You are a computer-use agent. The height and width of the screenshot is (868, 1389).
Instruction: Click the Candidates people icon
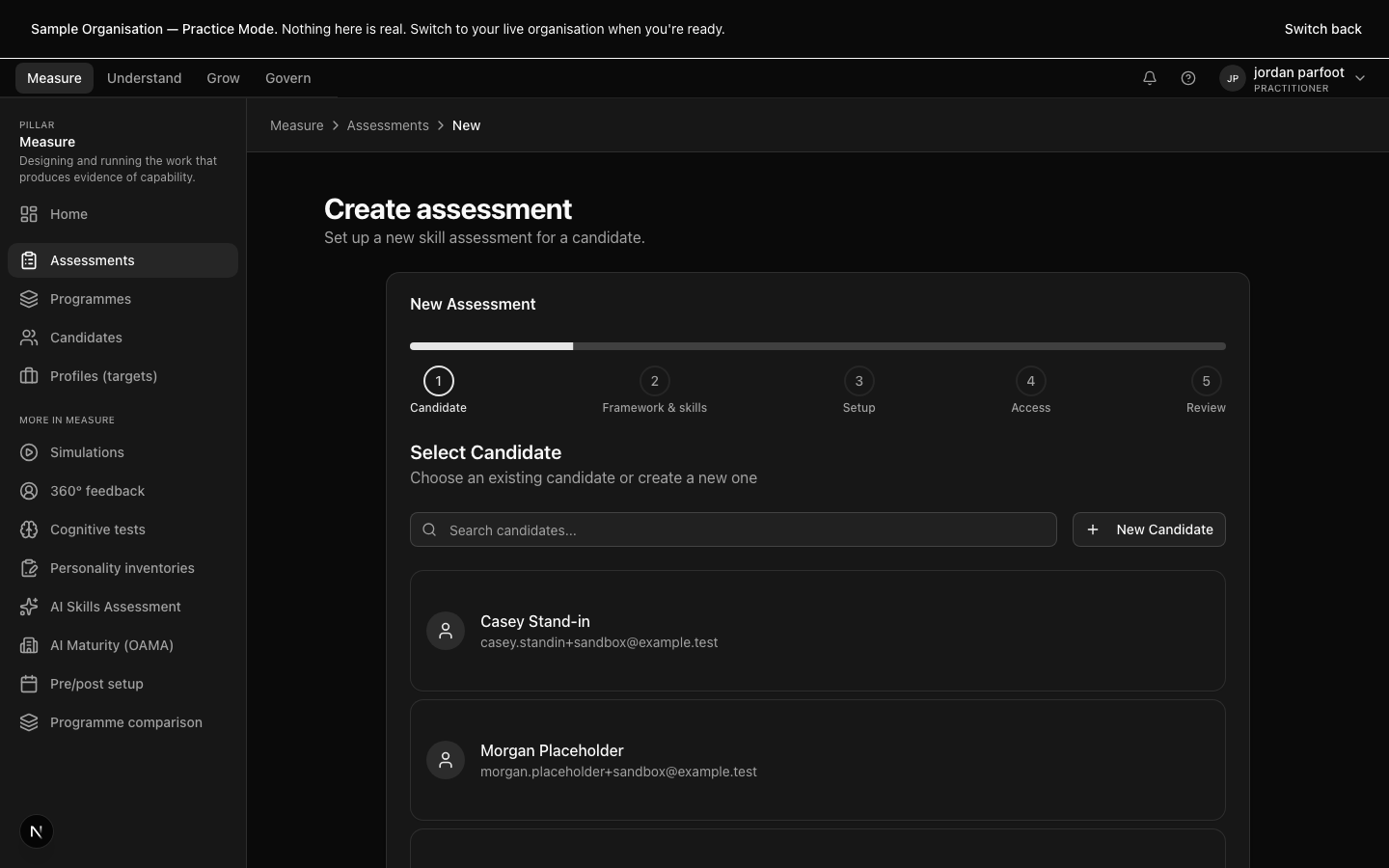click(29, 338)
